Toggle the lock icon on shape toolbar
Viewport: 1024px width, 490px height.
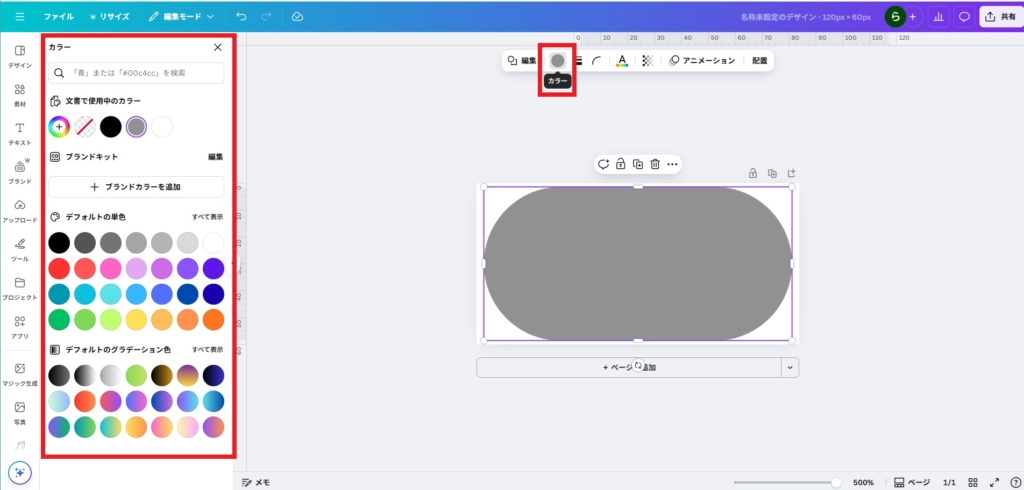(620, 164)
